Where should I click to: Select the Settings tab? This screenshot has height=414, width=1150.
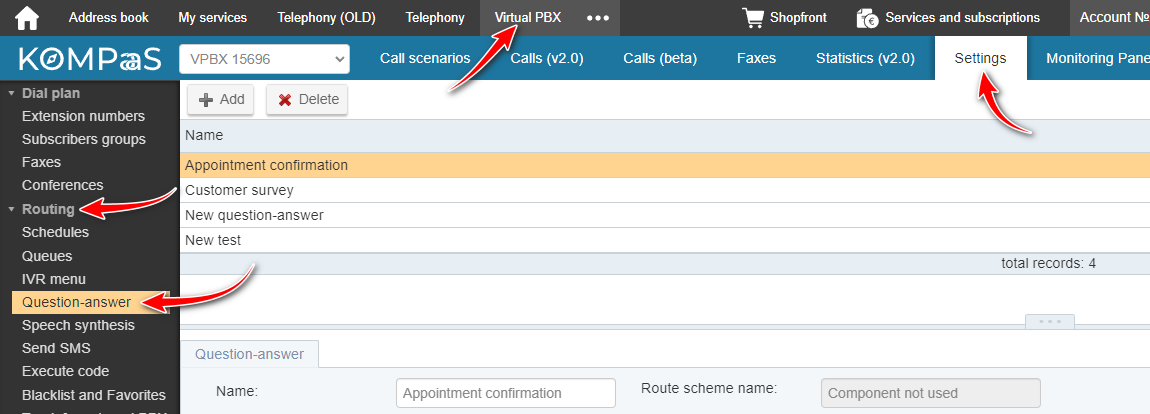[x=981, y=59]
